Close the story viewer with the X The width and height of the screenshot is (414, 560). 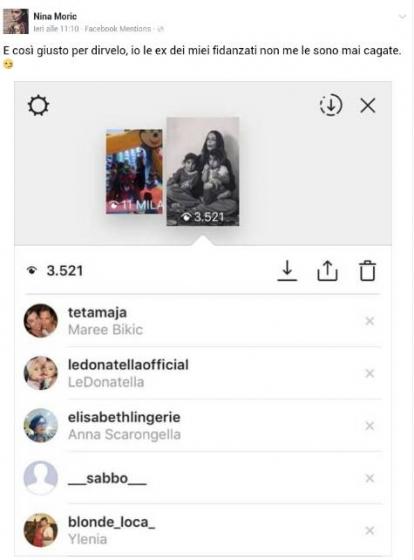click(368, 106)
